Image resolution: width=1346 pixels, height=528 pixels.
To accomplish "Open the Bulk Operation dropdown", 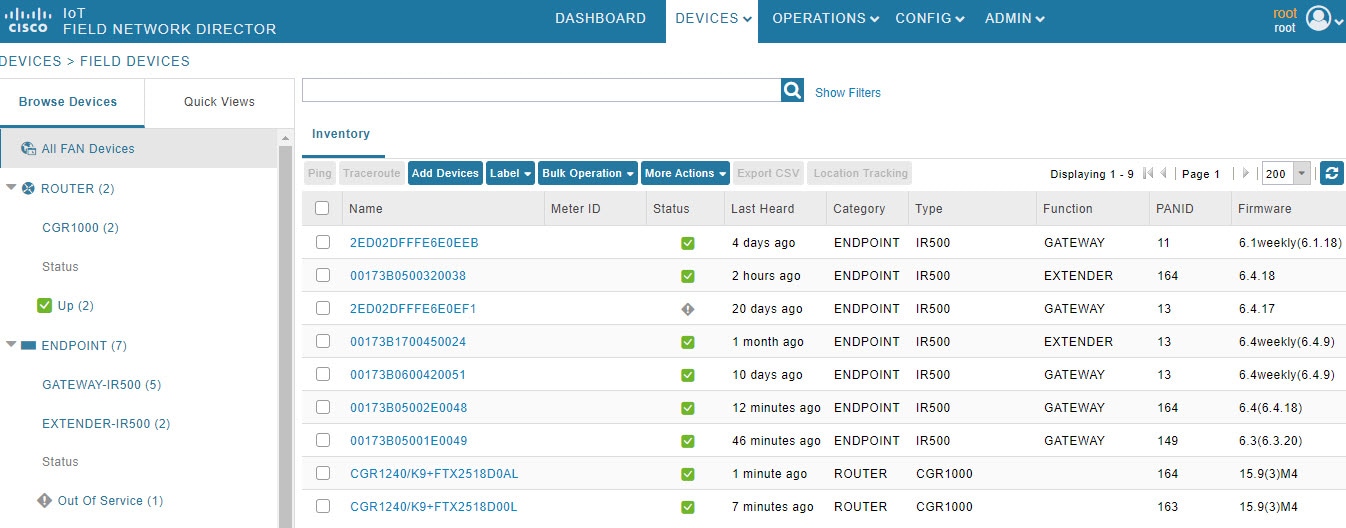I will click(x=588, y=173).
